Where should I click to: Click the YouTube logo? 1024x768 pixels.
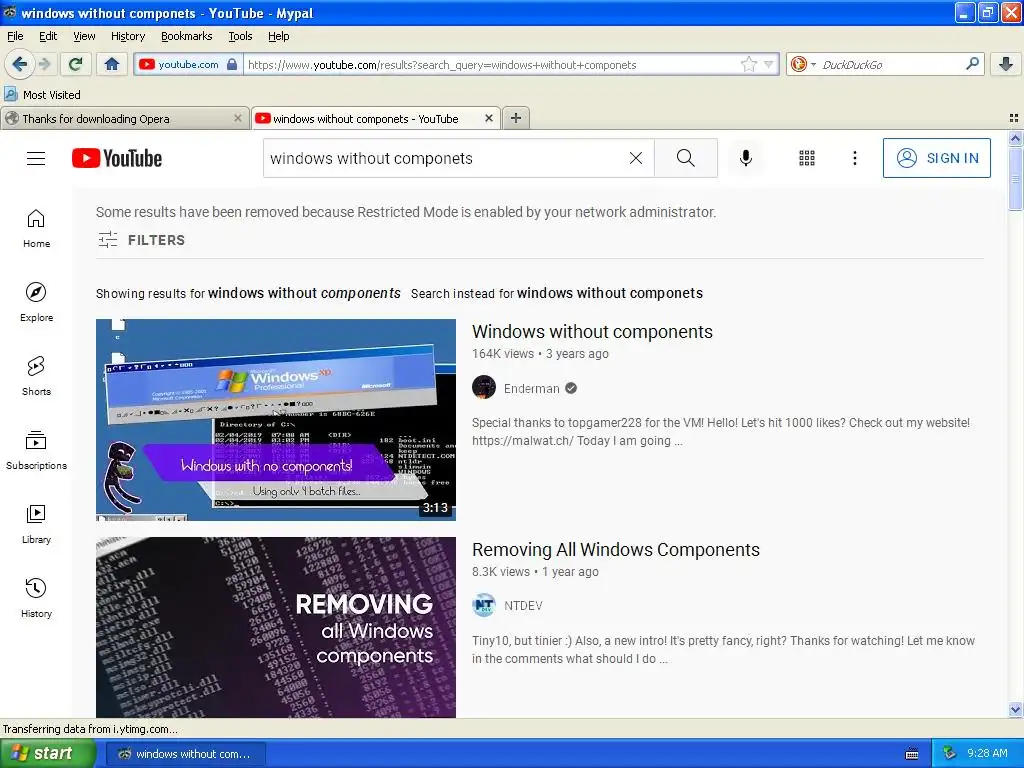click(x=117, y=158)
